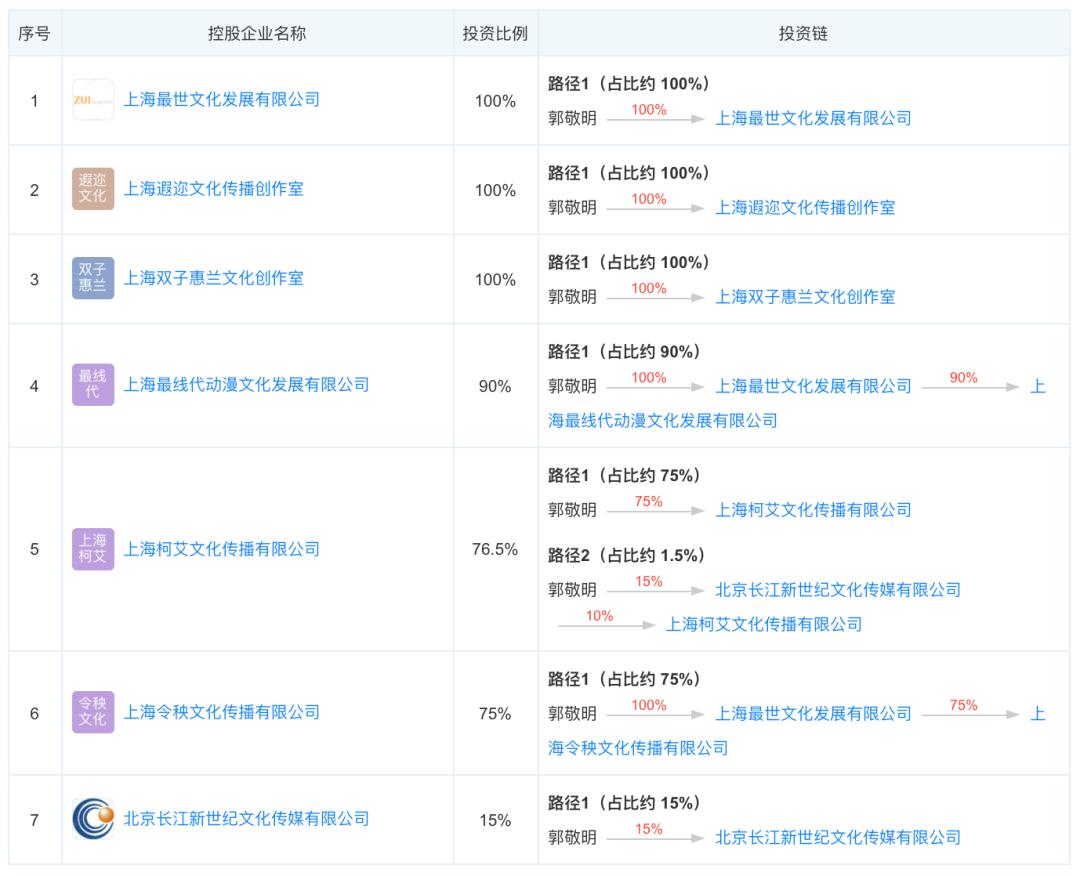
Task: Select the 75% investment ratio cell in row 6
Action: pos(495,713)
